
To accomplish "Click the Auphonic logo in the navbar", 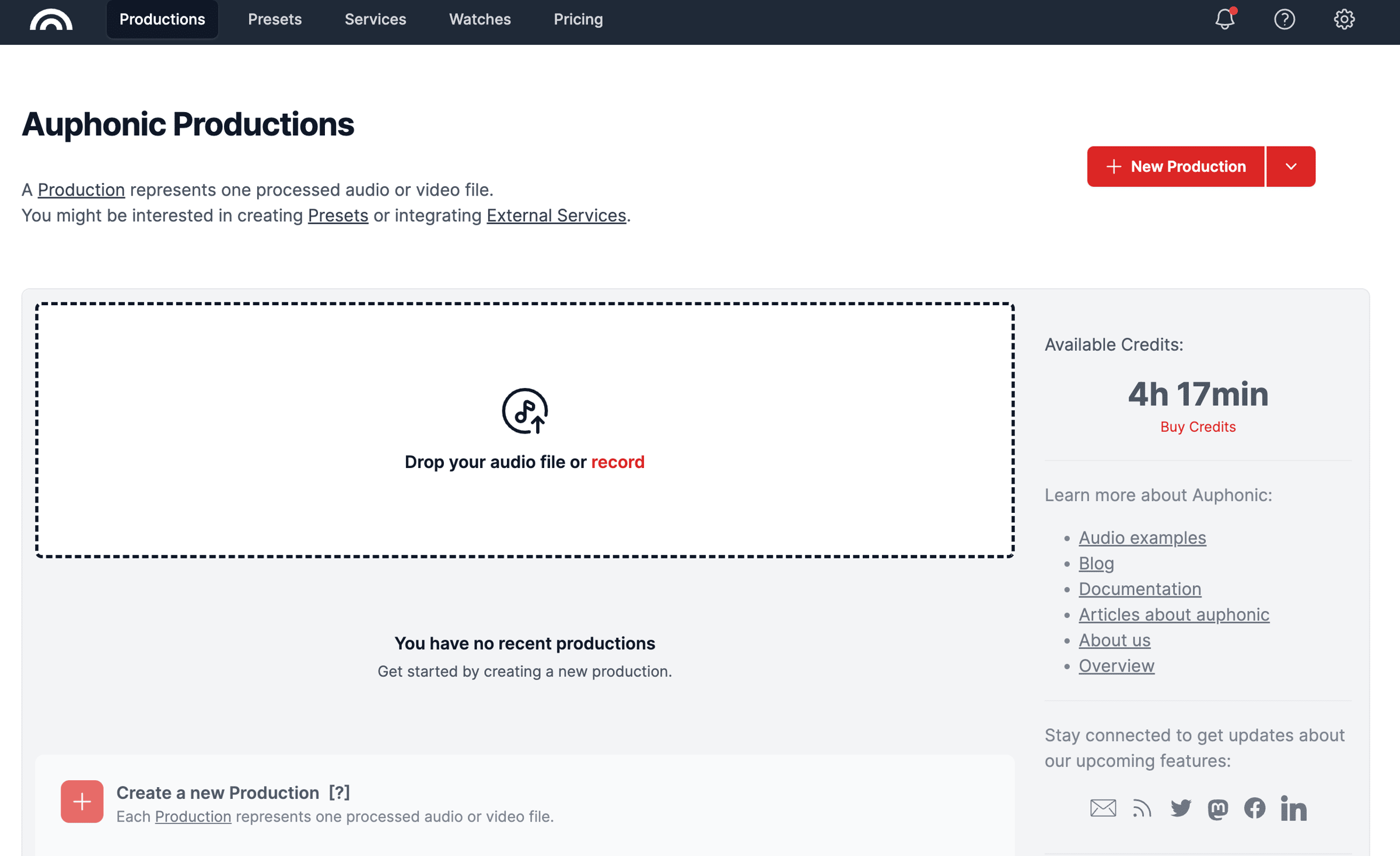I will click(51, 19).
